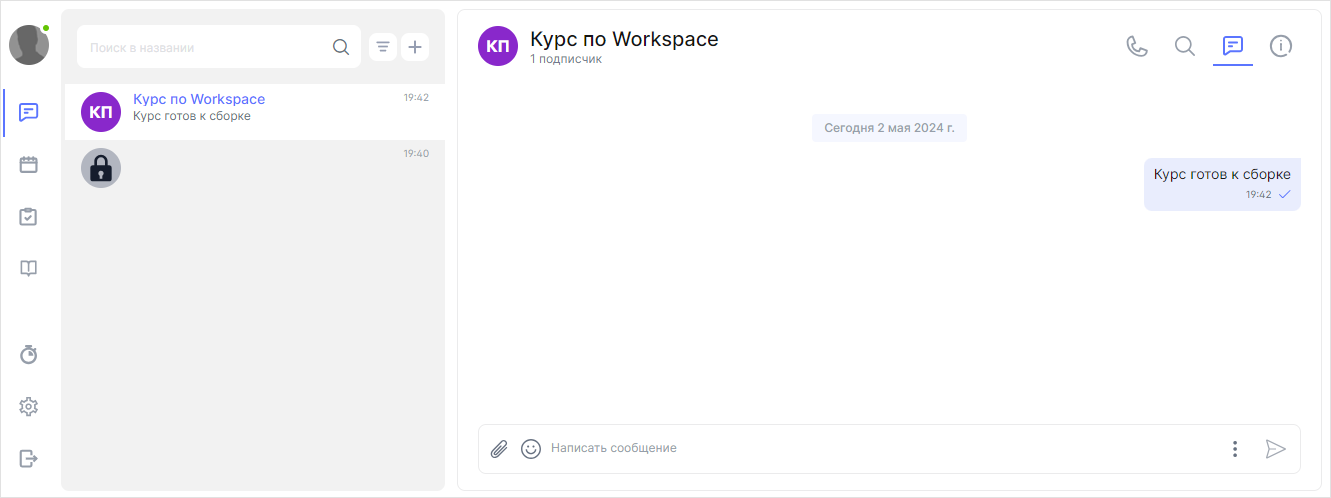Screen dimensions: 1331x498
Task: Search messages in the chat header
Action: click(1185, 46)
